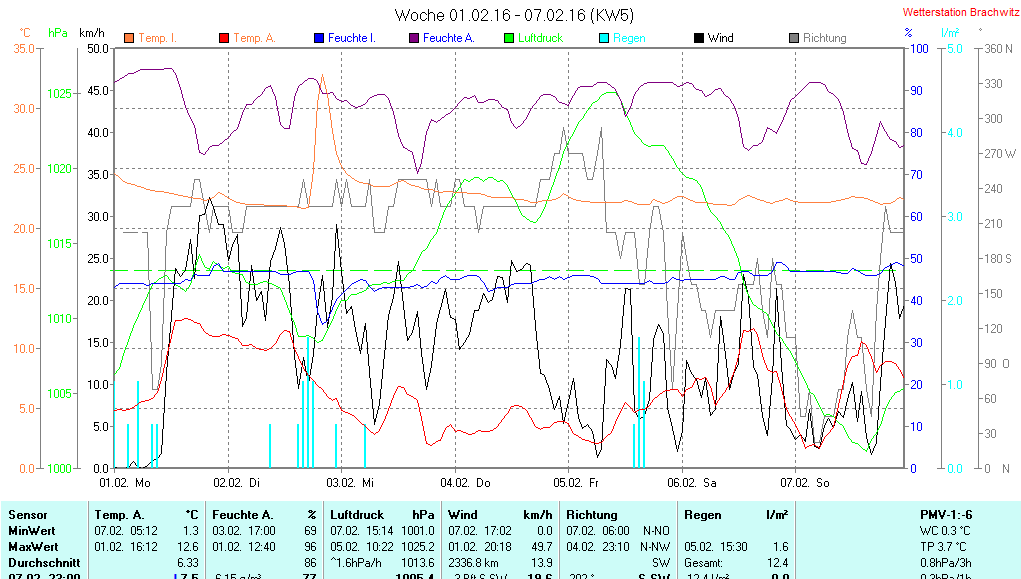The image size is (1021, 579).
Task: Click the blue Feuchte I. legend swatch
Action: click(318, 38)
